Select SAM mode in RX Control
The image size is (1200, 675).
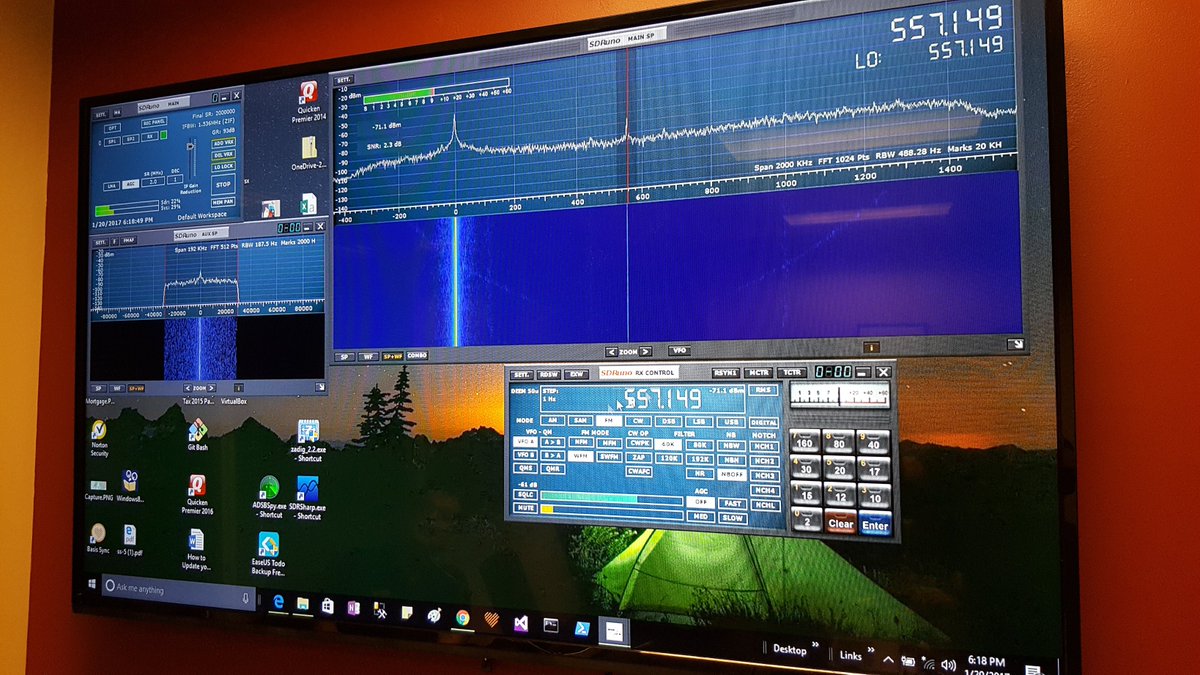580,420
